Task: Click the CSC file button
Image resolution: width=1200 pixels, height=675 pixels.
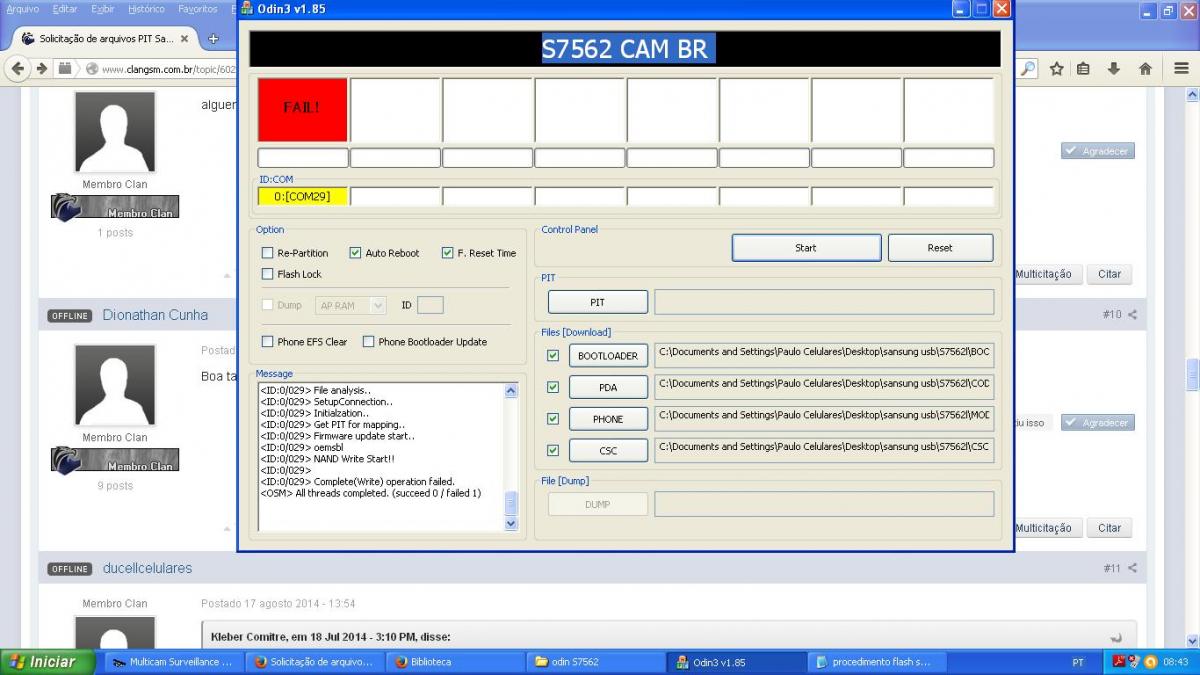Action: [608, 451]
